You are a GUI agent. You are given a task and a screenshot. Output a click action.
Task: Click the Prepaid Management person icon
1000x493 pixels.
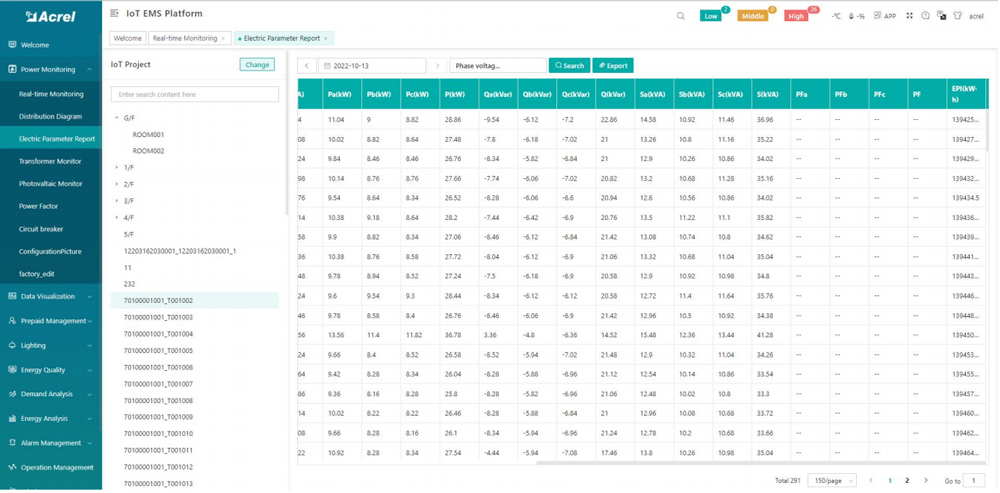[x=12, y=321]
